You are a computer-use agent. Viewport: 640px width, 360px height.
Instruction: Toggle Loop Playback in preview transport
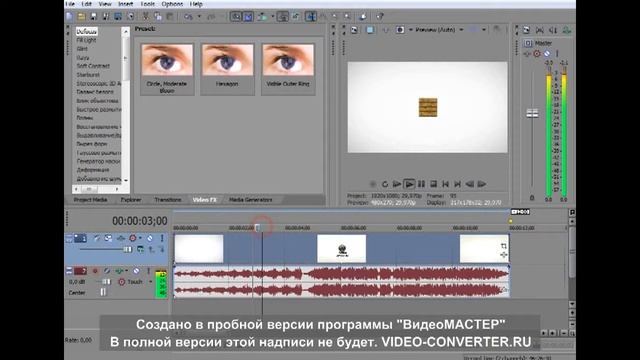(x=385, y=184)
